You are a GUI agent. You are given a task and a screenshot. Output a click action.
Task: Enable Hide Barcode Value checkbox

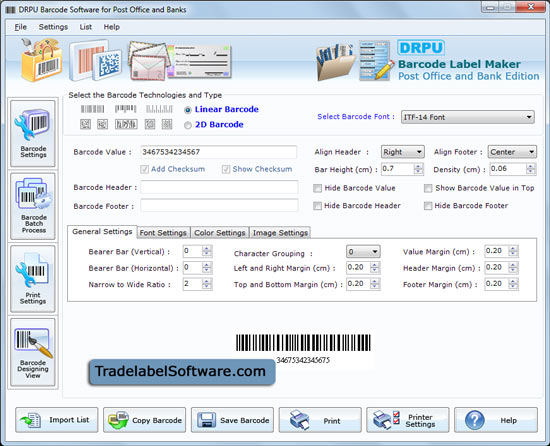[x=317, y=188]
